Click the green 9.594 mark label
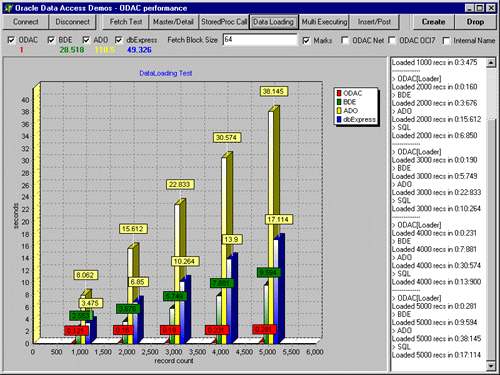 (x=268, y=272)
